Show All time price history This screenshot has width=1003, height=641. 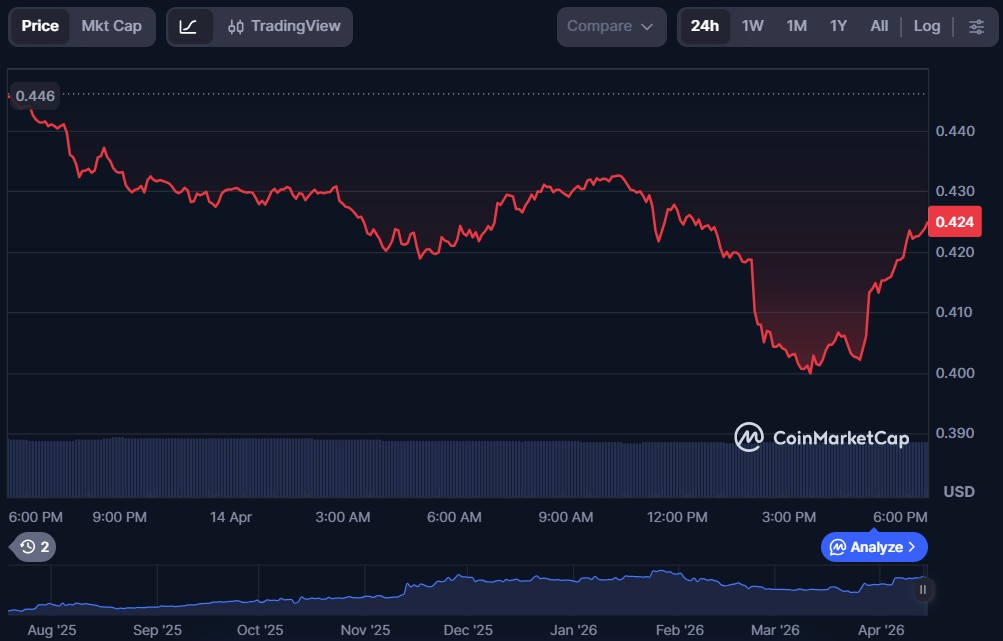point(879,27)
